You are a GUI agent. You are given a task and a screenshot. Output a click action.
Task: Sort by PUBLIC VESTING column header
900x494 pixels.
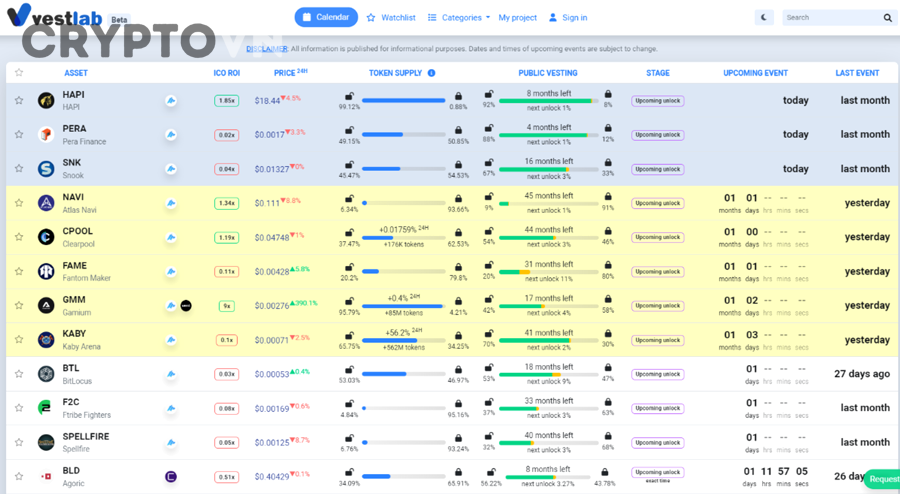coord(548,73)
